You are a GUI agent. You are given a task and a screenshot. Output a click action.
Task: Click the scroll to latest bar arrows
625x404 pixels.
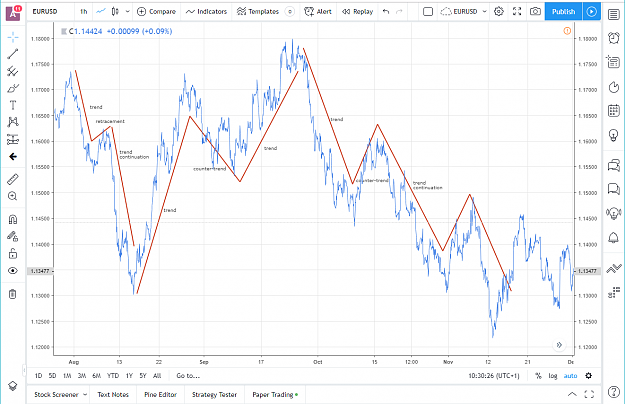point(559,345)
